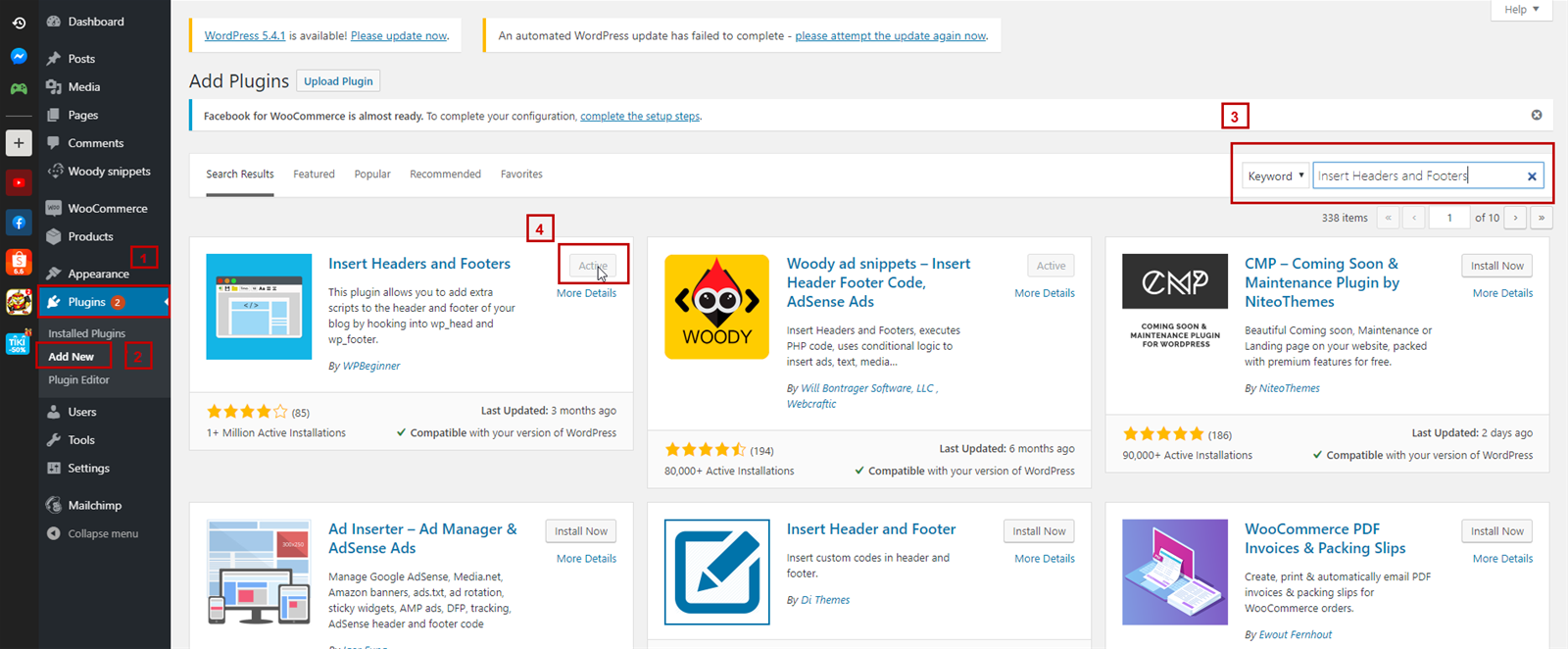The image size is (1568, 649).
Task: Open Shopee shortcut in the sidebar
Action: click(x=19, y=263)
